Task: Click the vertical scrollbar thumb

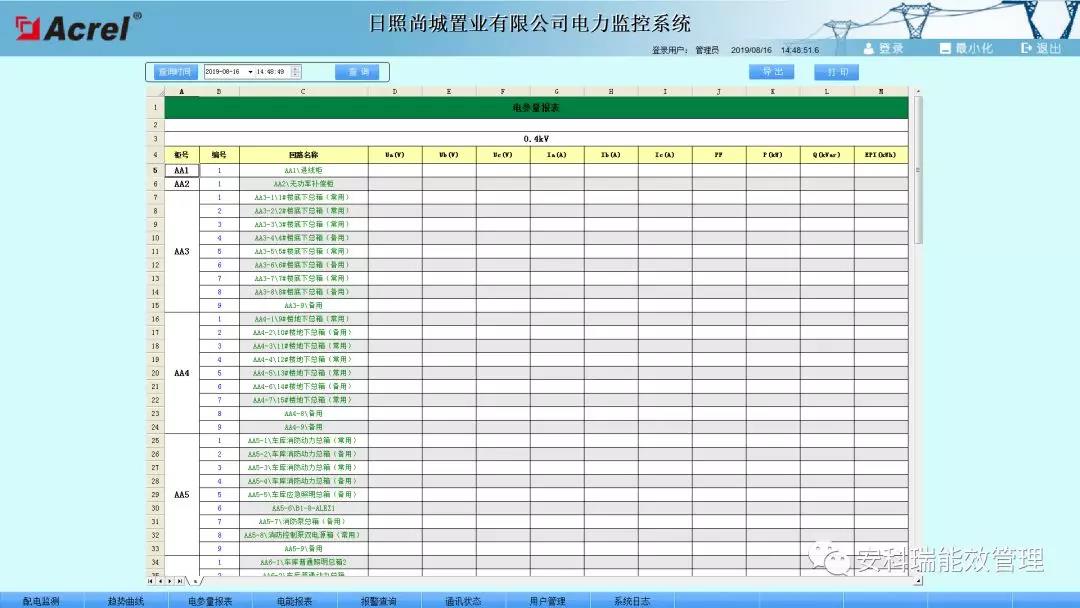Action: point(918,170)
